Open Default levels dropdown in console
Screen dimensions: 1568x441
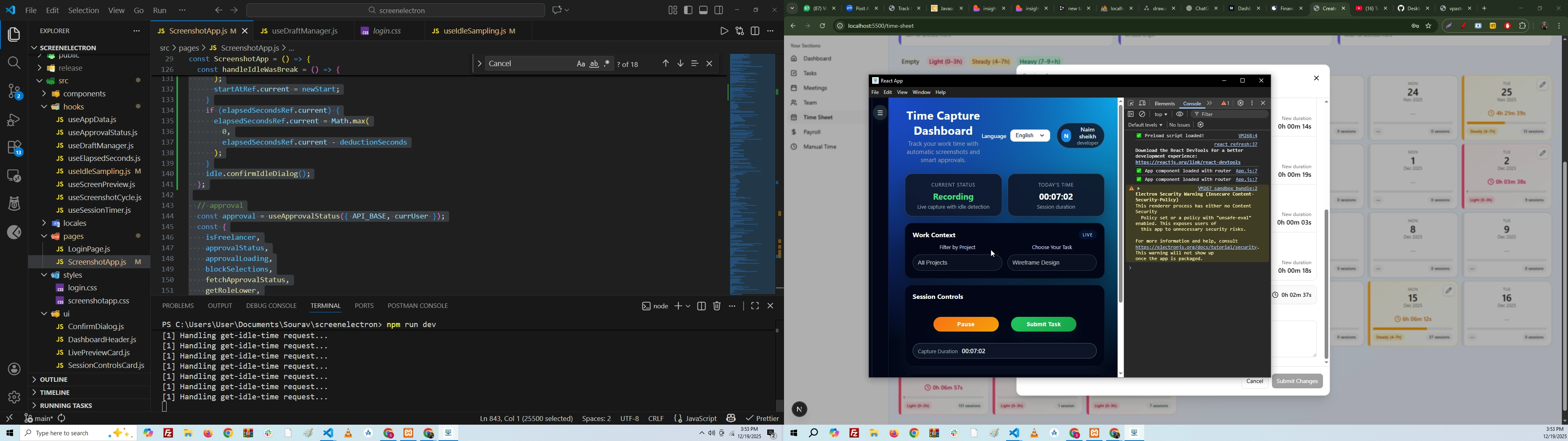point(1145,125)
